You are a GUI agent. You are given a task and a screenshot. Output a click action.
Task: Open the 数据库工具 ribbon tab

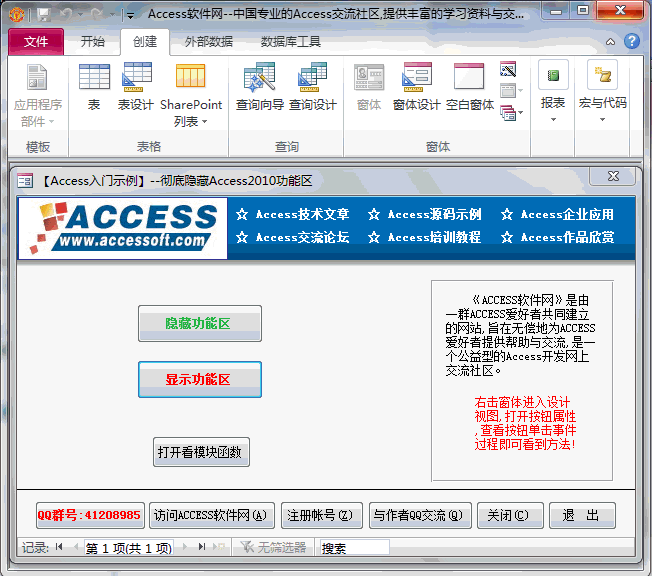(290, 42)
